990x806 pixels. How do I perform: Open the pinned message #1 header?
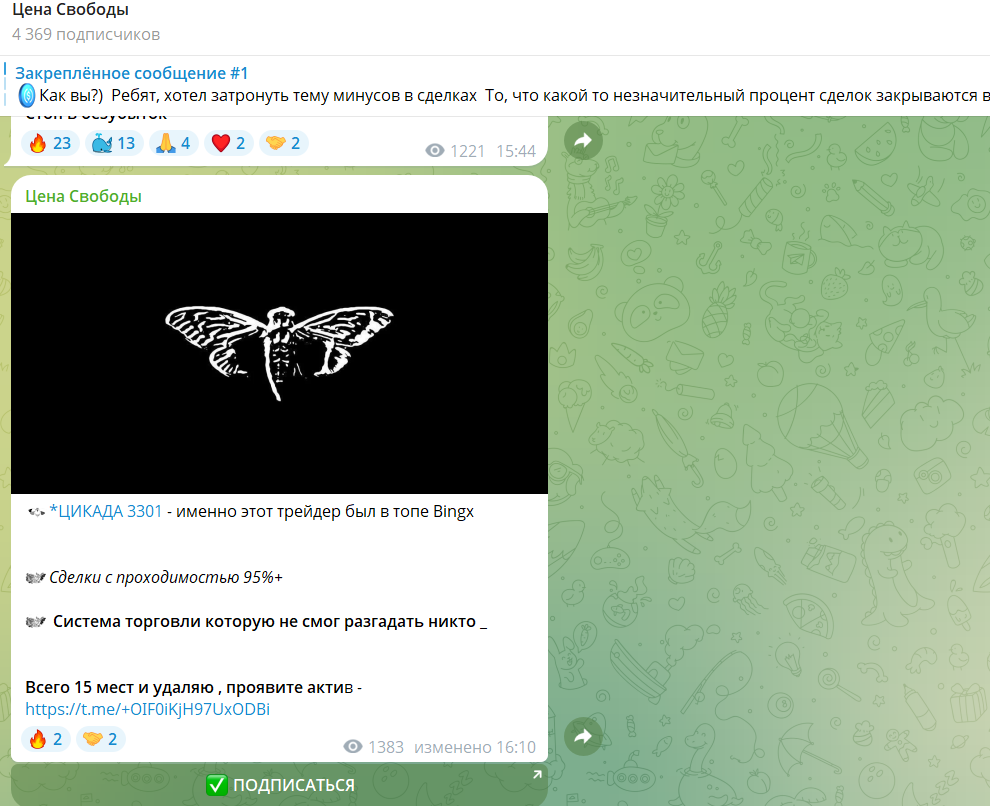pos(131,73)
